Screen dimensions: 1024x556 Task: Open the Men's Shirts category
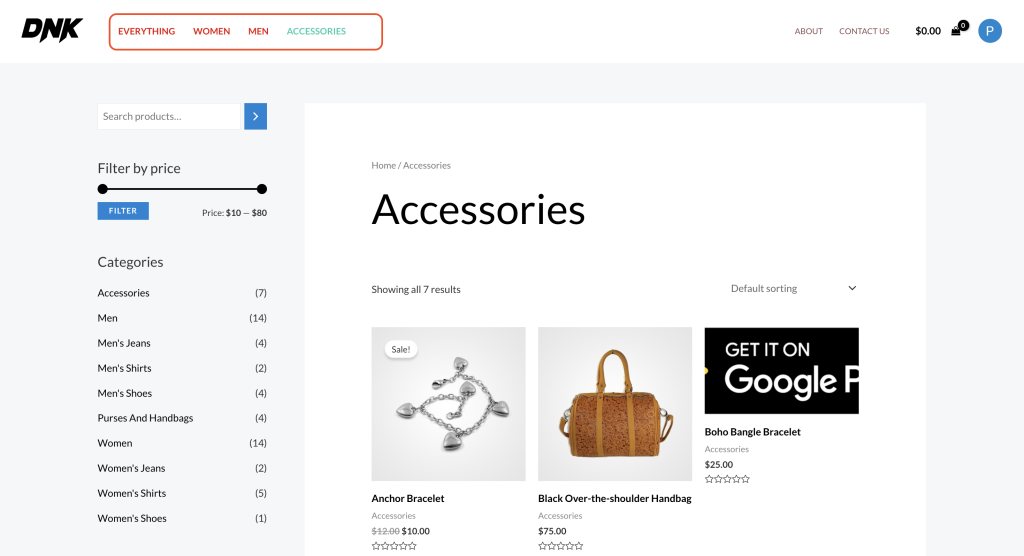[x=124, y=368]
